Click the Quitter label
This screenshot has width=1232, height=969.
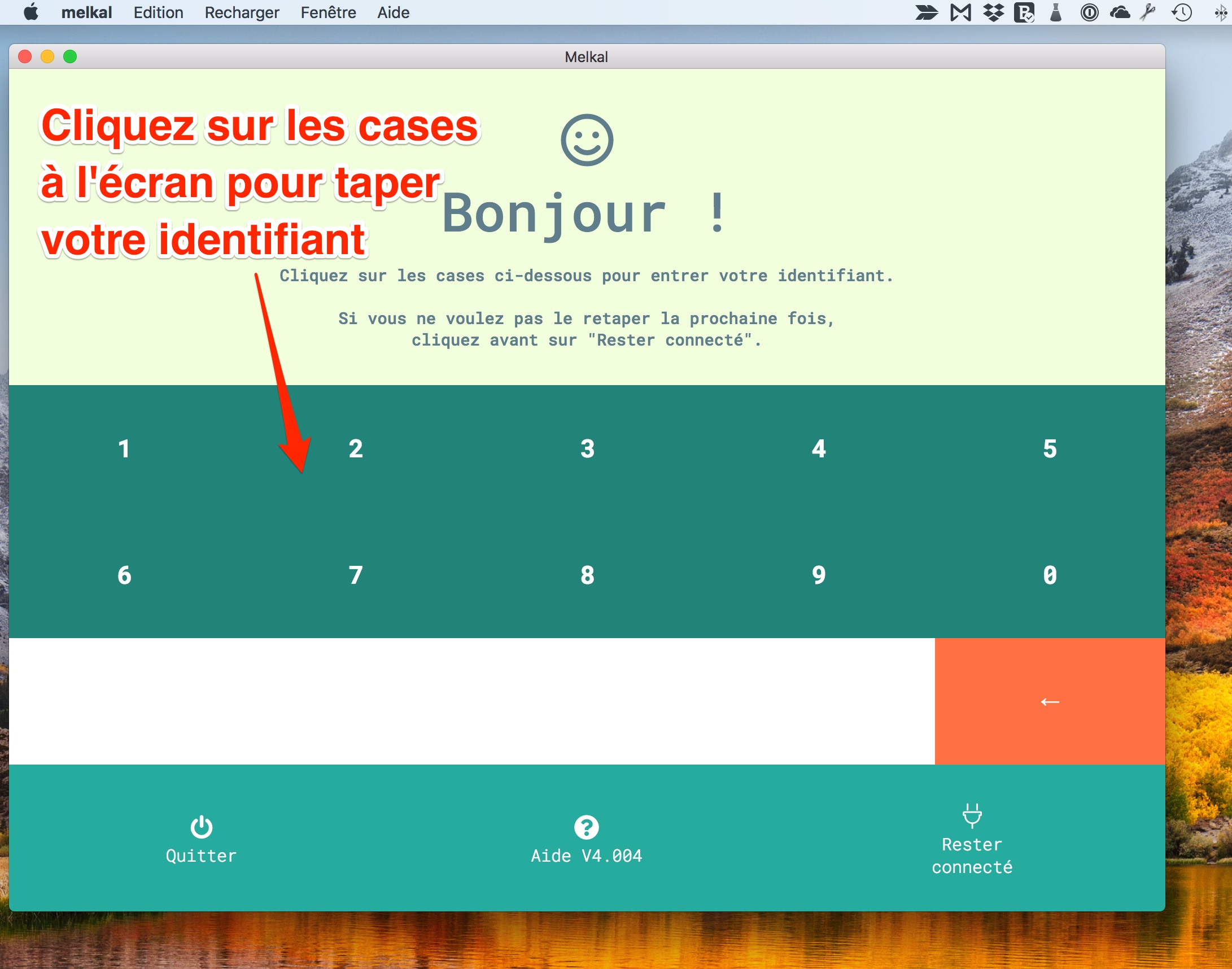pos(202,855)
